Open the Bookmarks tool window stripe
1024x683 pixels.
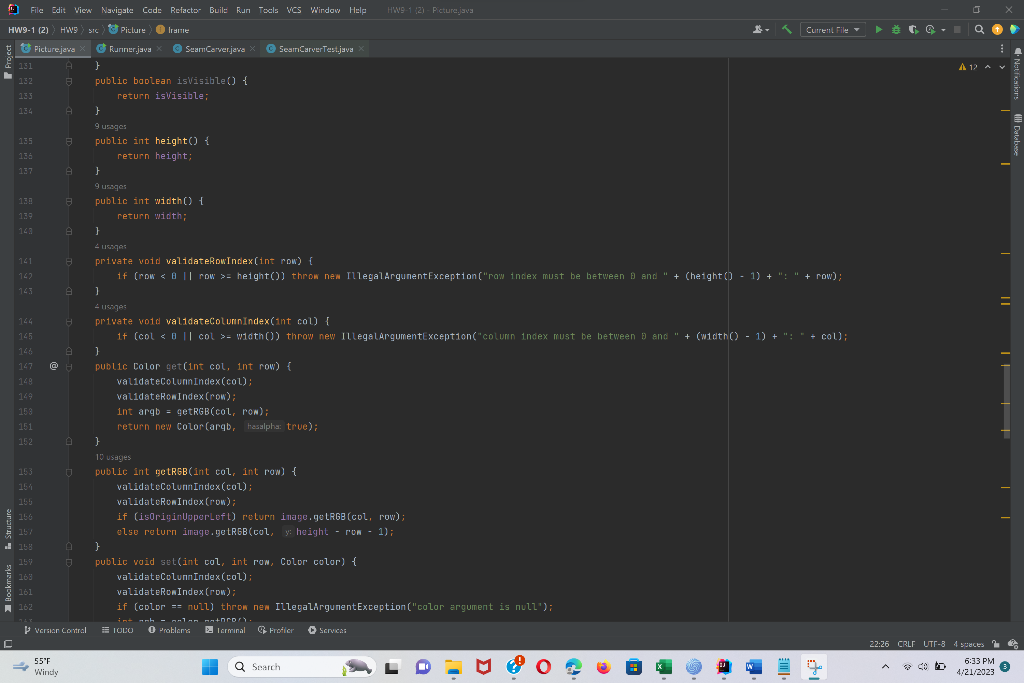point(8,588)
